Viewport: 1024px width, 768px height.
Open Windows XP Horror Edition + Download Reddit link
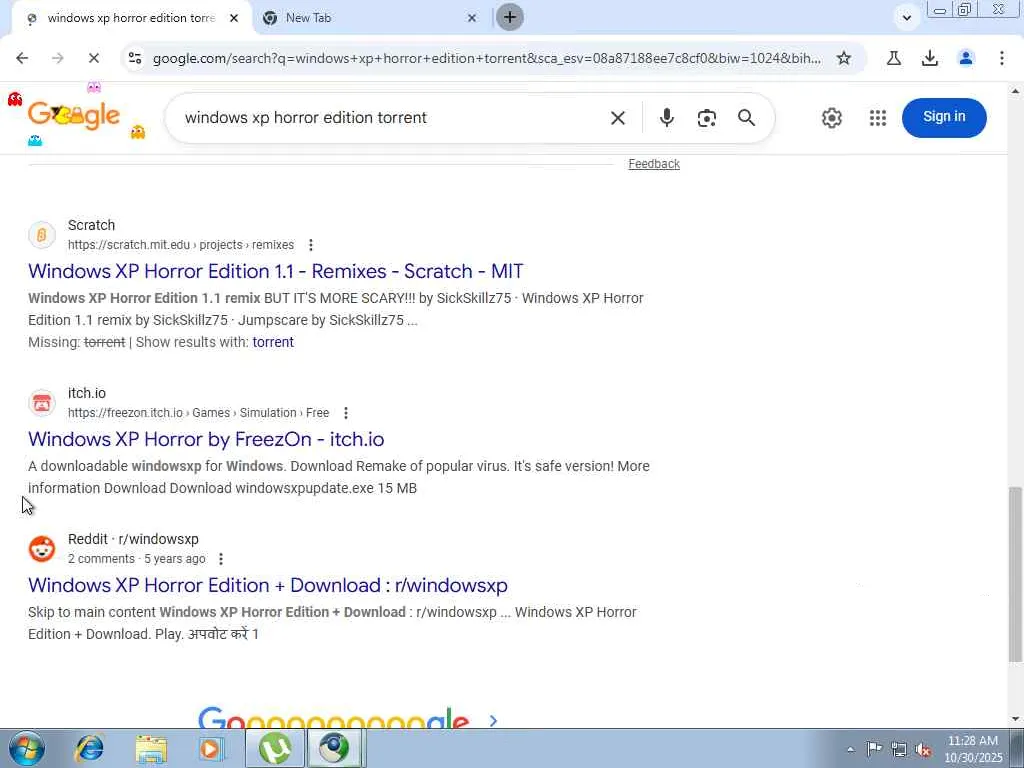click(x=268, y=585)
